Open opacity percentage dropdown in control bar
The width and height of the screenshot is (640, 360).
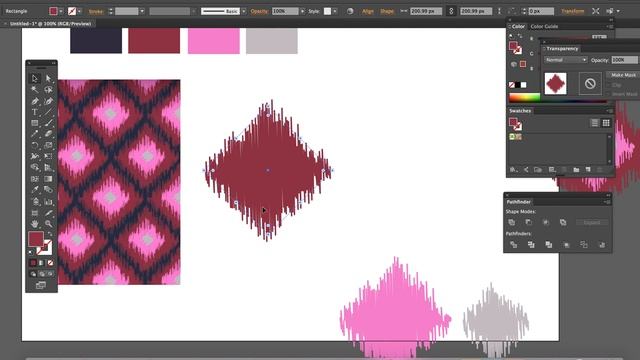302,11
